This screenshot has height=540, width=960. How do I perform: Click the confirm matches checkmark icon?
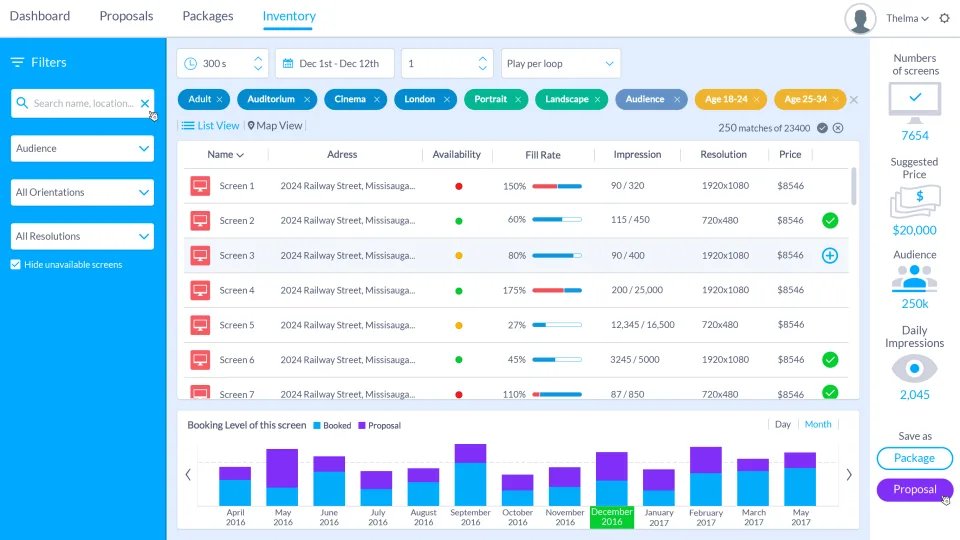822,128
